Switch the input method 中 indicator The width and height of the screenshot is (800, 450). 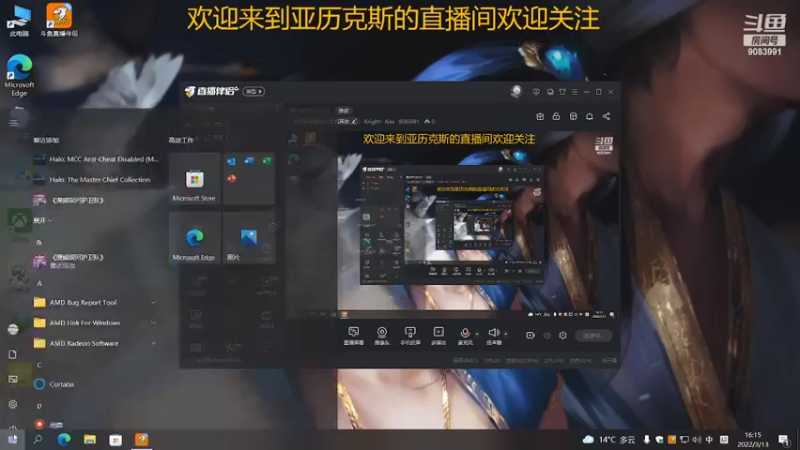coord(709,439)
